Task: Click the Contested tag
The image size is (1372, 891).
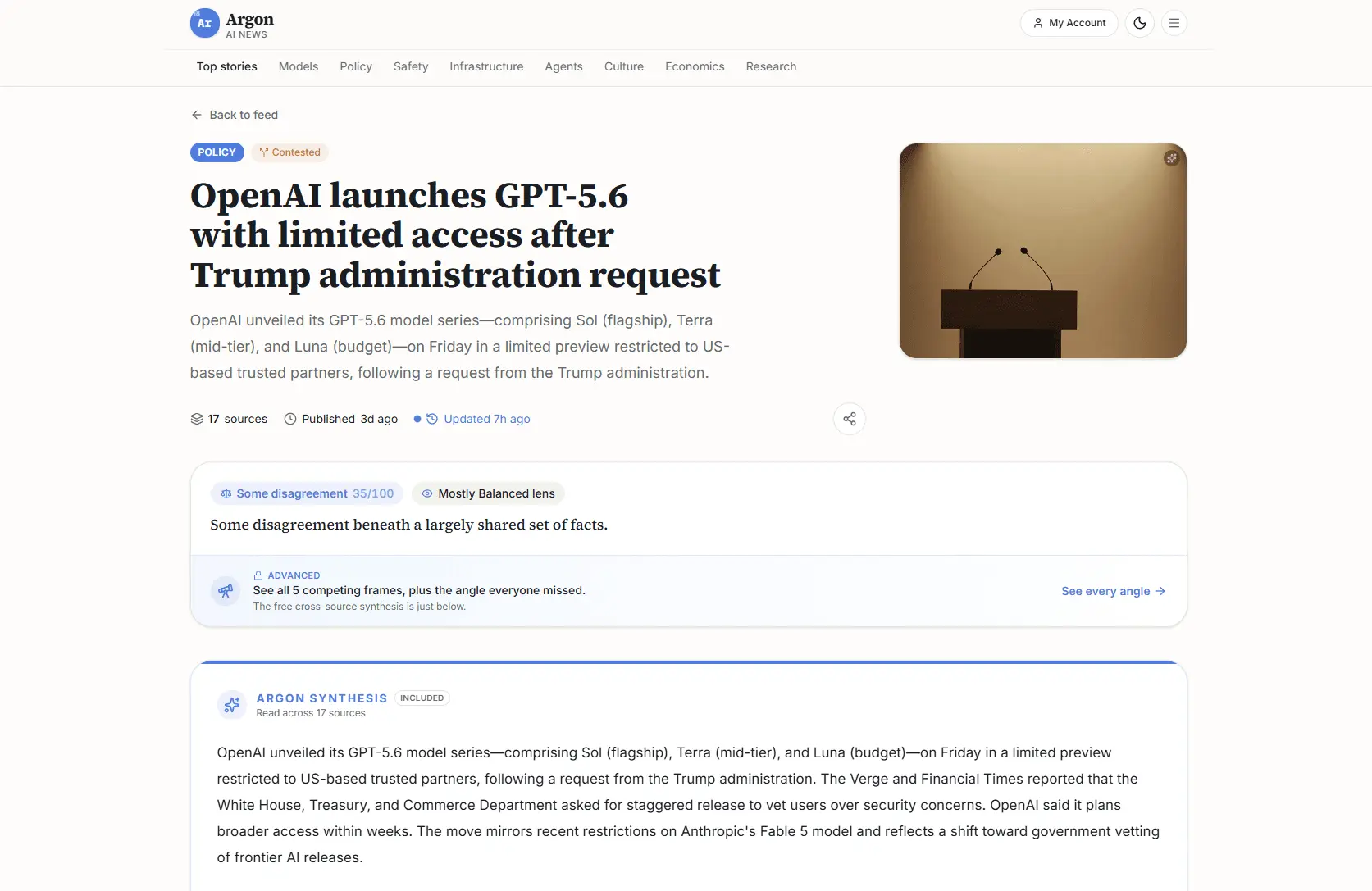Action: (289, 152)
